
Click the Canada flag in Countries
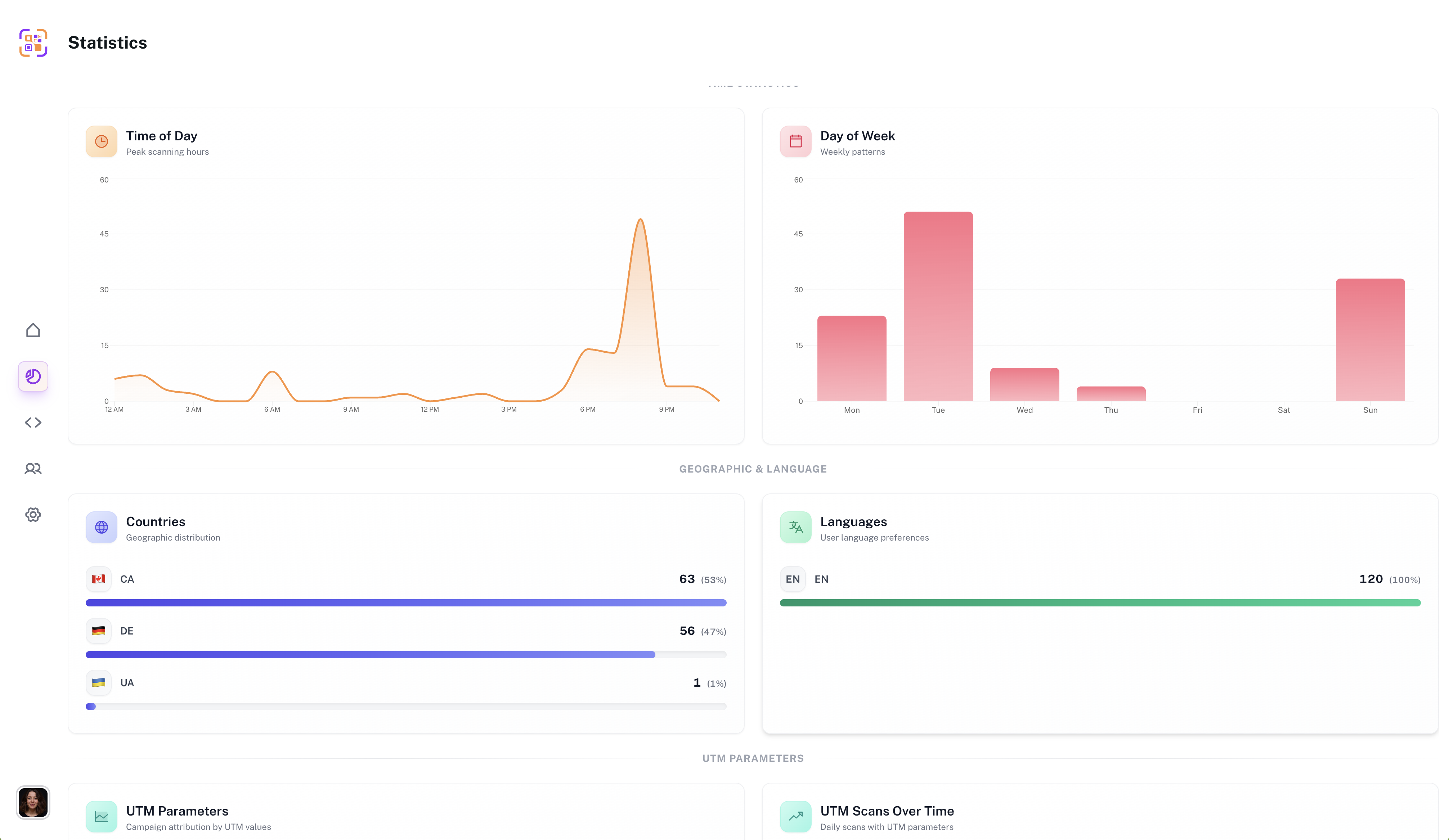pos(99,579)
